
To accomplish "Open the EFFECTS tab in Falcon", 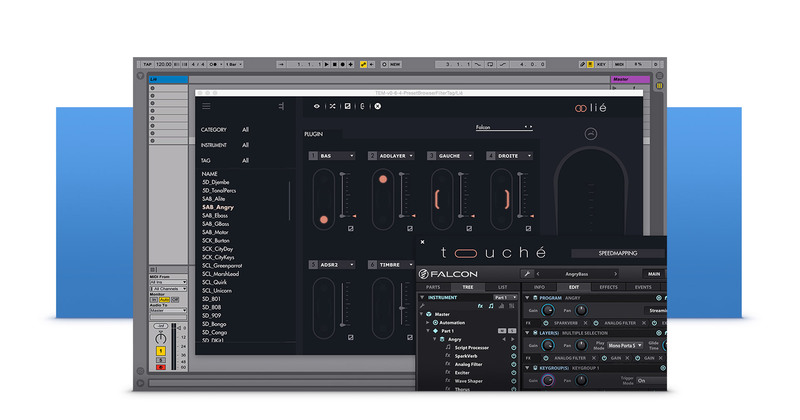I will (x=608, y=287).
